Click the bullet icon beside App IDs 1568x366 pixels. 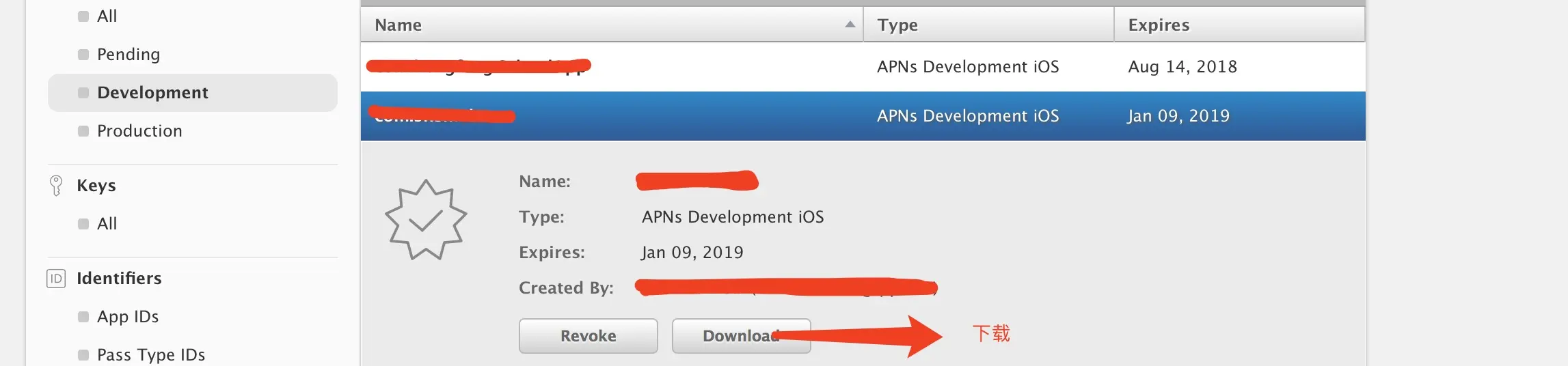coord(83,317)
